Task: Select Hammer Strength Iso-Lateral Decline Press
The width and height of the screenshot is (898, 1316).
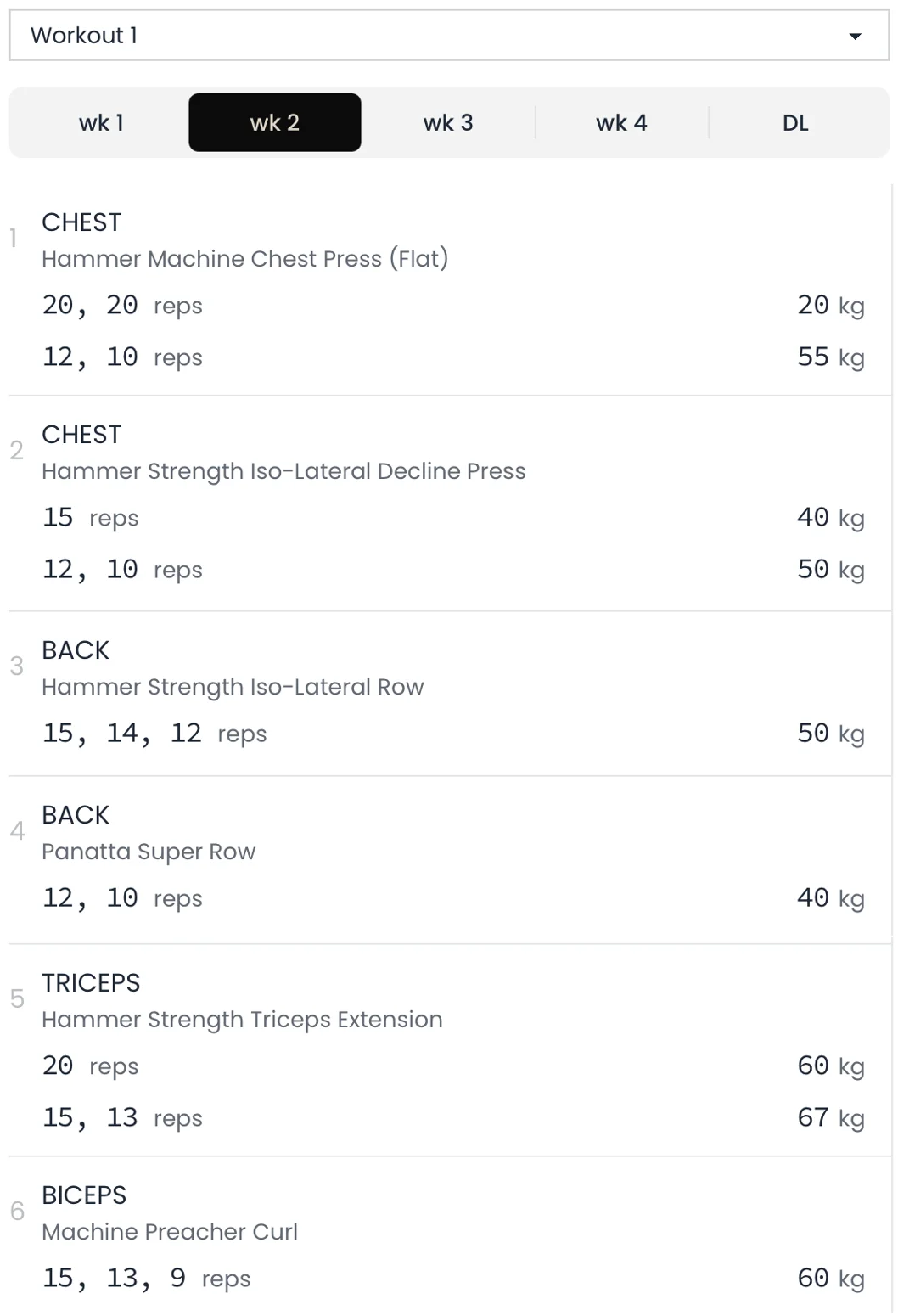Action: [x=283, y=471]
